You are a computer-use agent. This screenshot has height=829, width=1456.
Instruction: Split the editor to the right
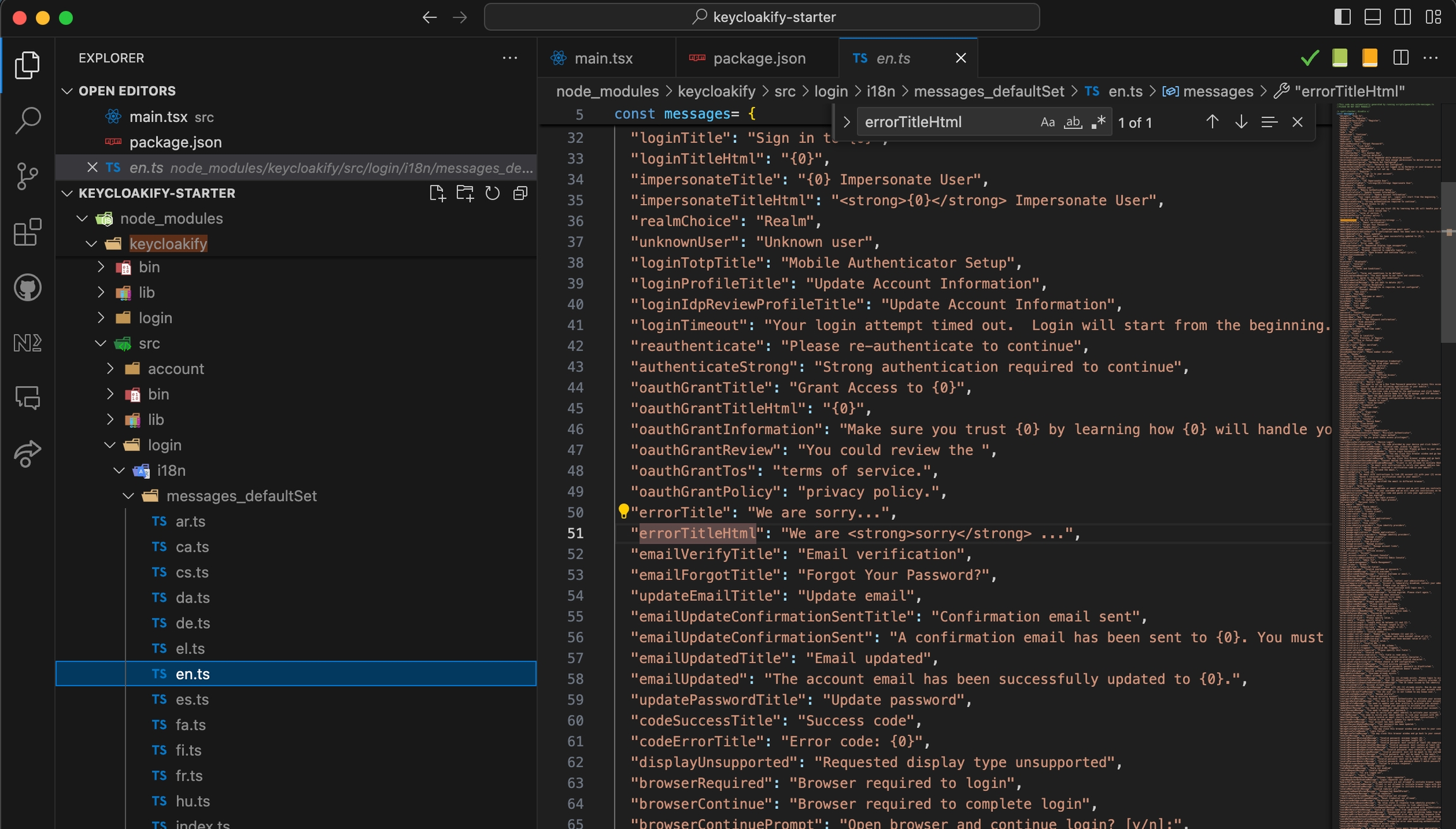(1400, 58)
